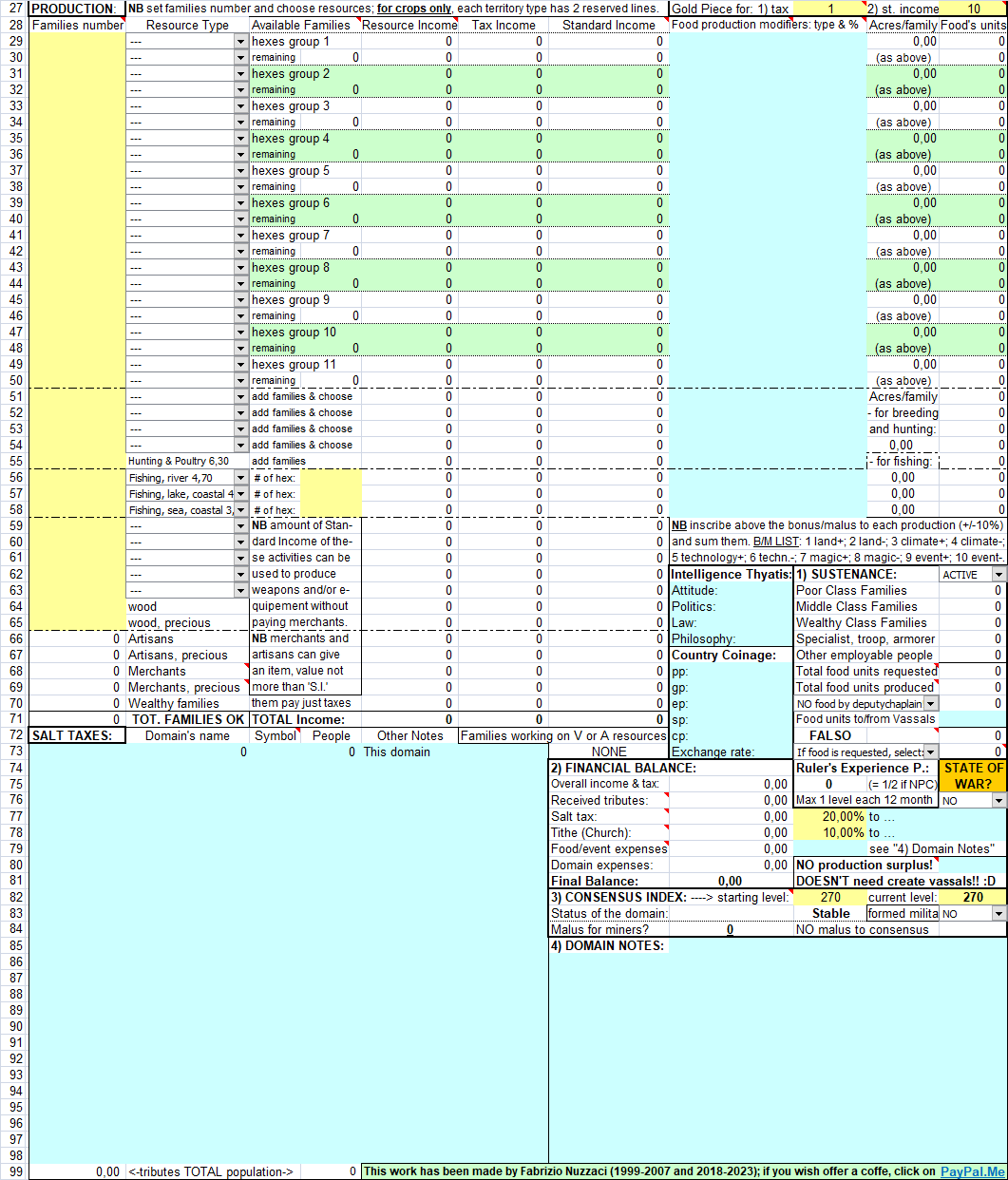Screen dimensions: 1008x1180
Task: Select the consensus starting level cell
Action: [x=829, y=898]
